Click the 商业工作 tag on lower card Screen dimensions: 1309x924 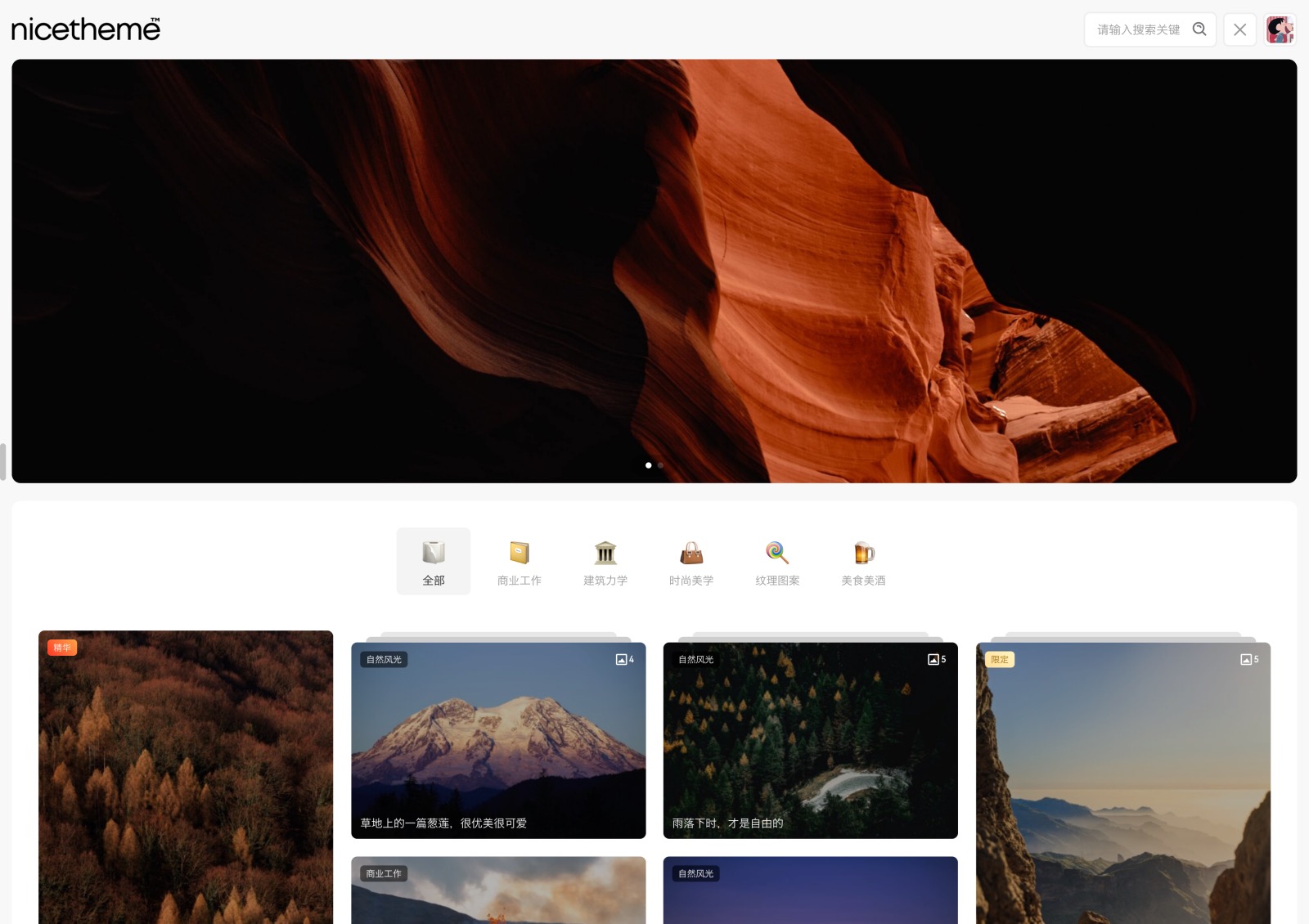click(x=384, y=873)
